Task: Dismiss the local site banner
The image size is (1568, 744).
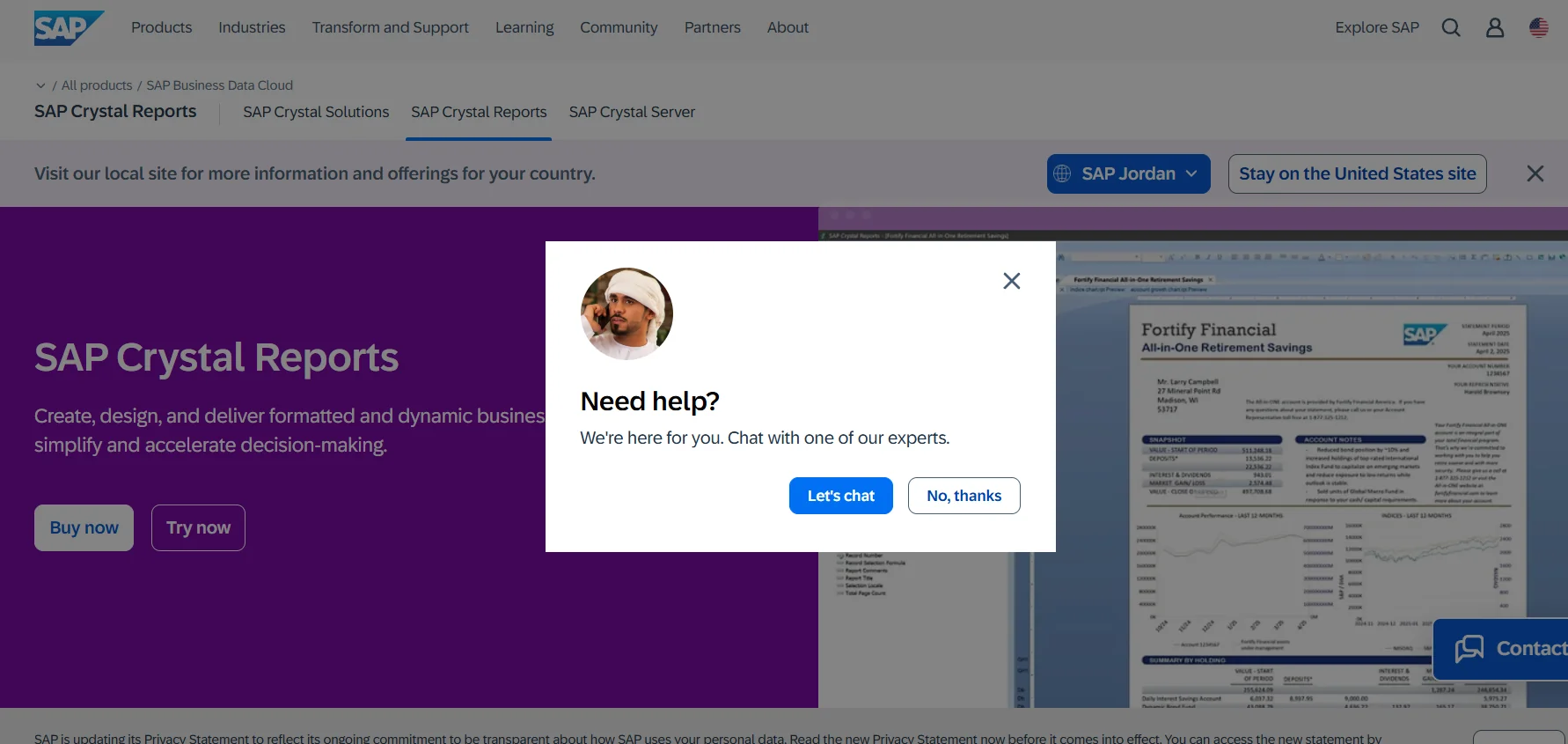Action: (1535, 173)
